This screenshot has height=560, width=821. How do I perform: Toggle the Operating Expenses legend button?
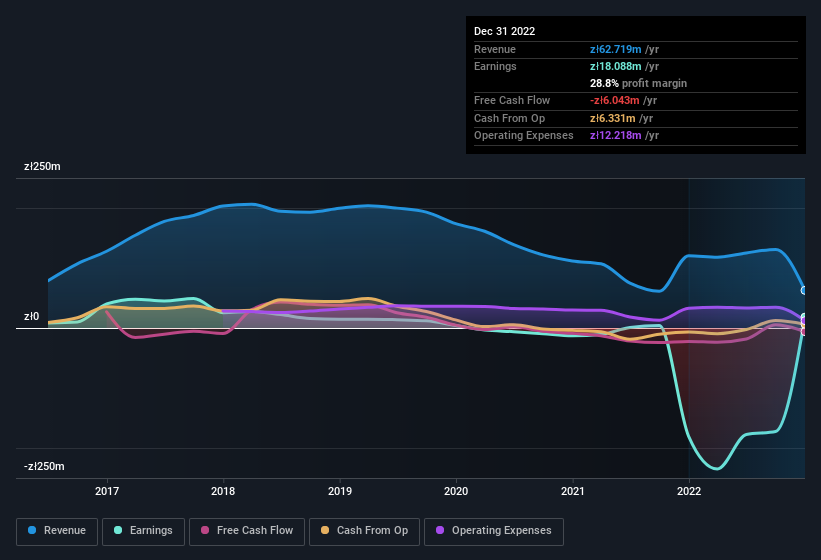(494, 531)
